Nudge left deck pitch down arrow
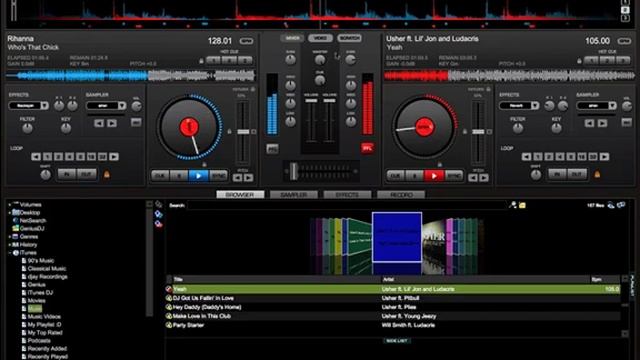 [x=238, y=178]
